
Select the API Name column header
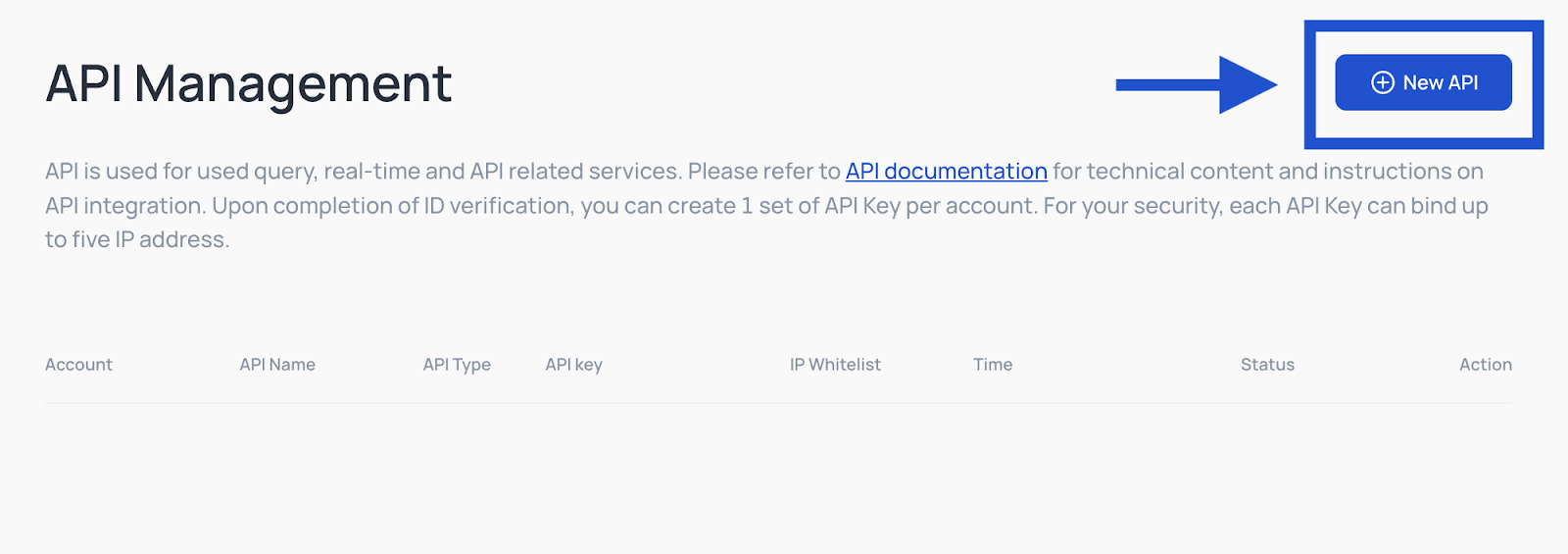point(277,365)
